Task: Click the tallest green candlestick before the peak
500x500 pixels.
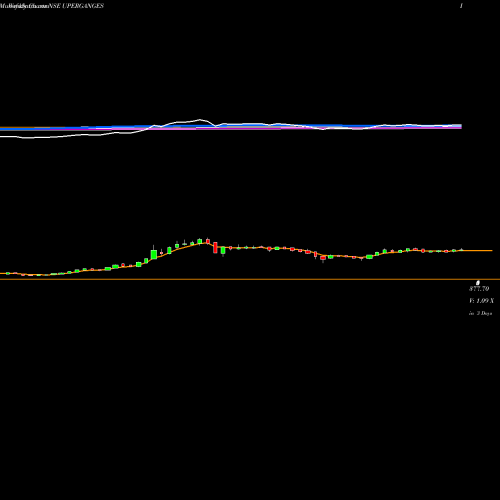Action: tap(154, 253)
